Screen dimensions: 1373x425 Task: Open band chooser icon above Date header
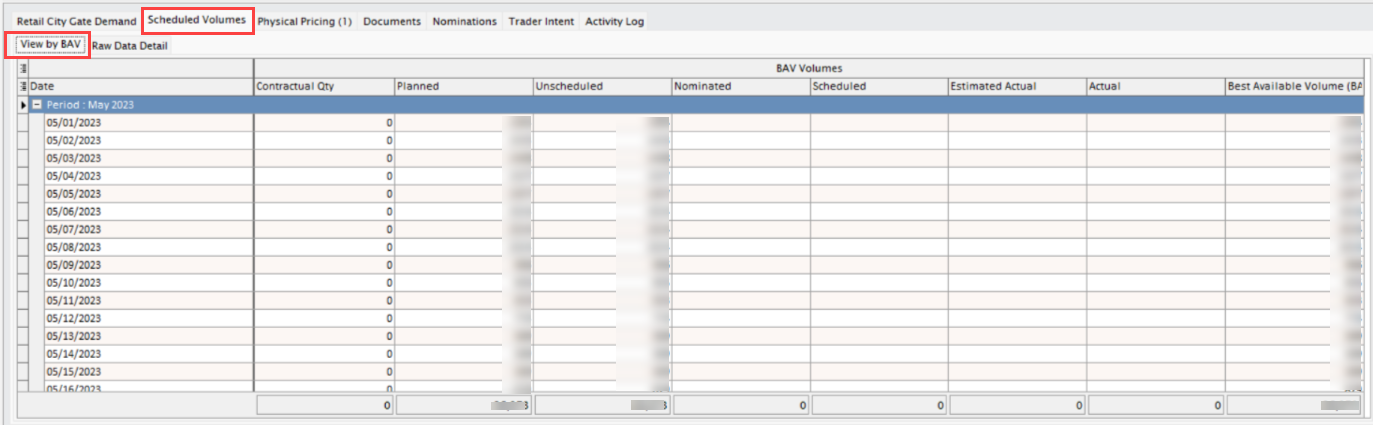pos(23,68)
